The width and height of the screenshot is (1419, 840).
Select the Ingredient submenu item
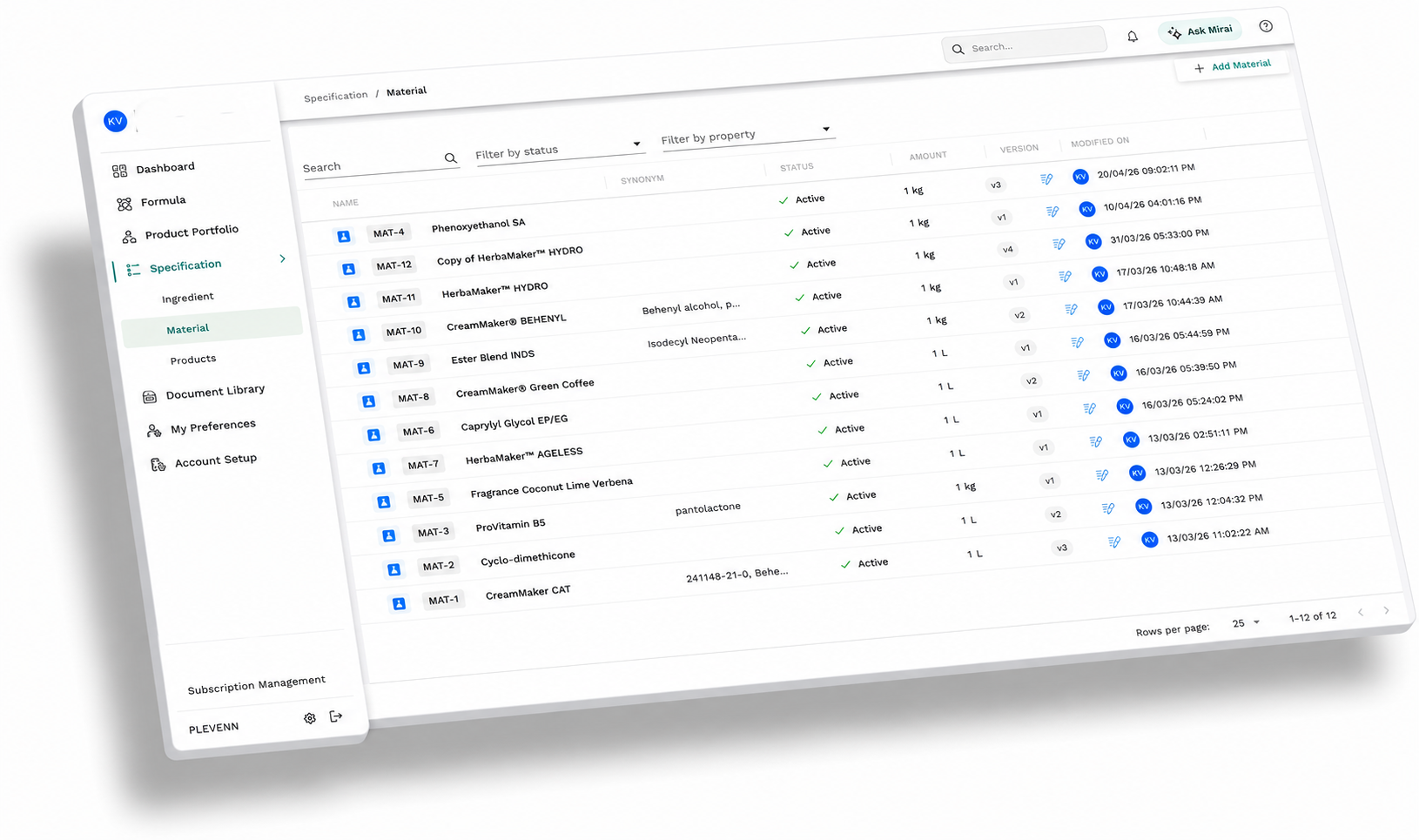click(x=188, y=298)
